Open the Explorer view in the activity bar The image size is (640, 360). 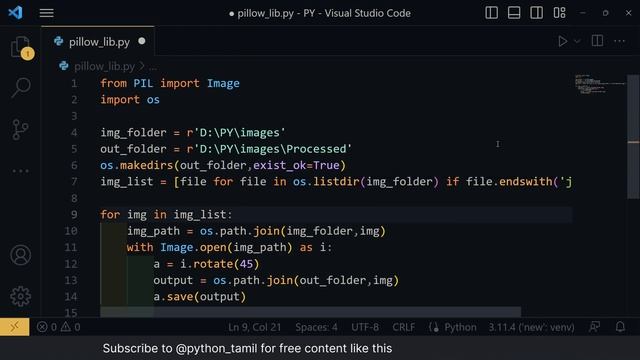click(21, 47)
